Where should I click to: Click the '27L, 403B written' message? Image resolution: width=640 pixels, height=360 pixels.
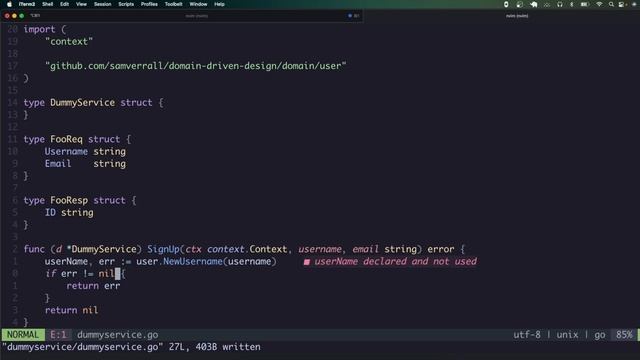click(215, 347)
